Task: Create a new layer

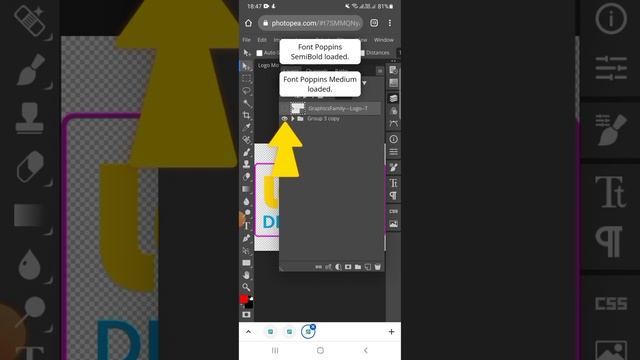Action: (367, 267)
